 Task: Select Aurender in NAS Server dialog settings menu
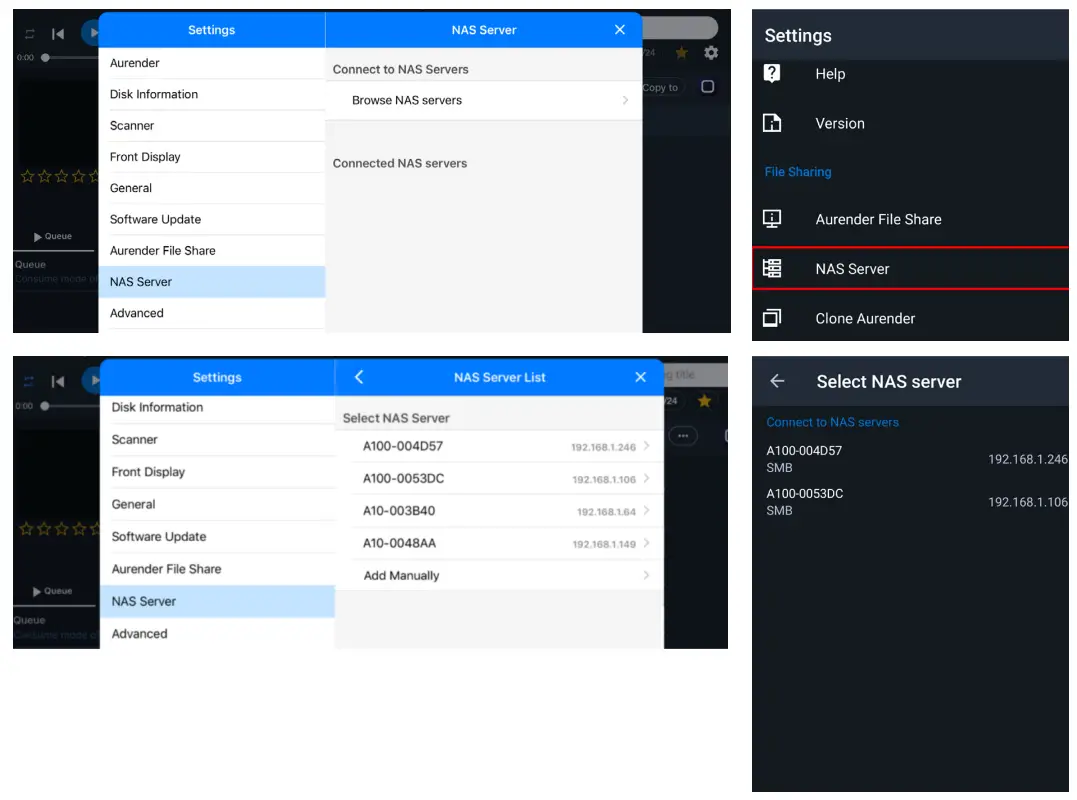pos(212,63)
